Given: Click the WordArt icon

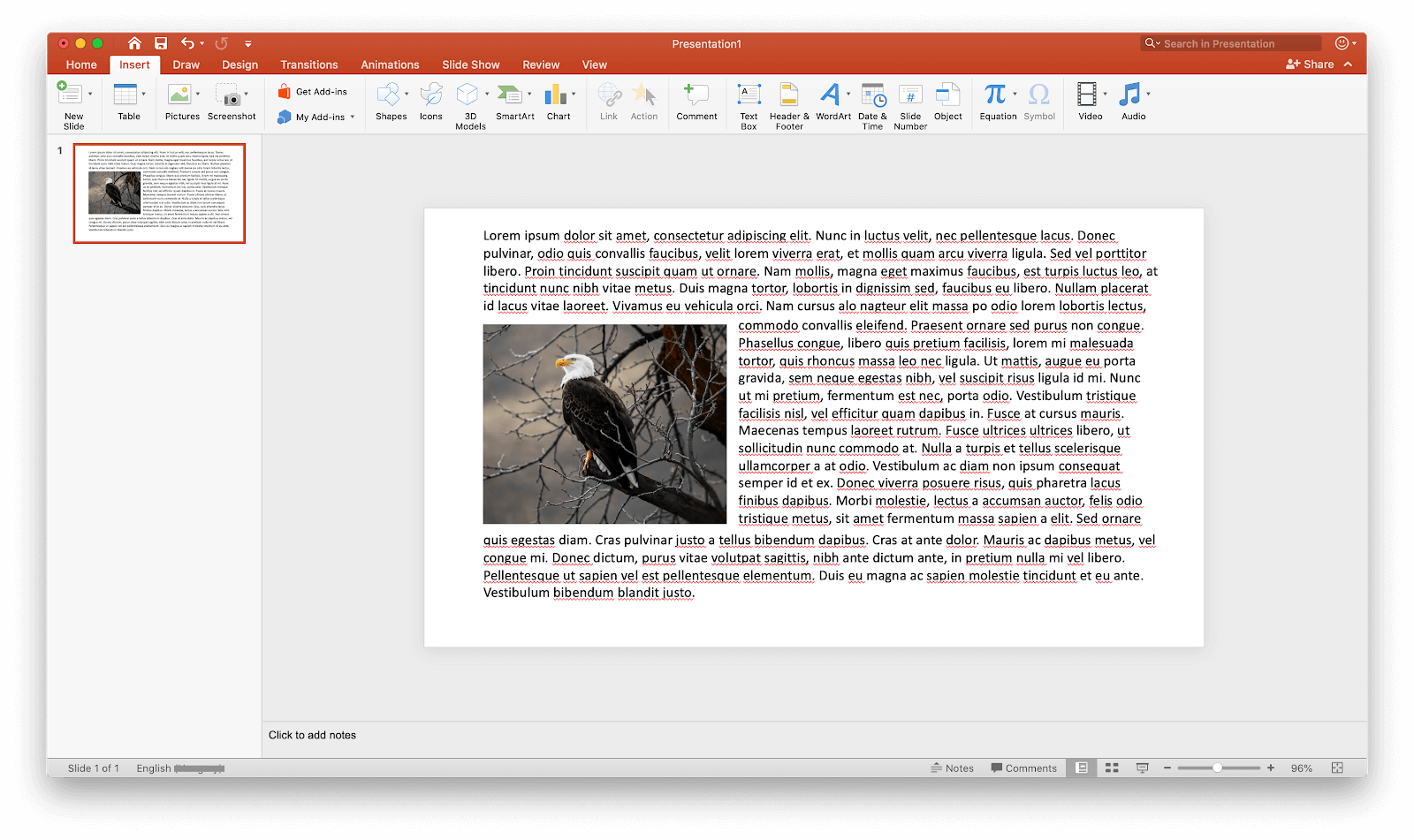Looking at the screenshot, I should (830, 94).
